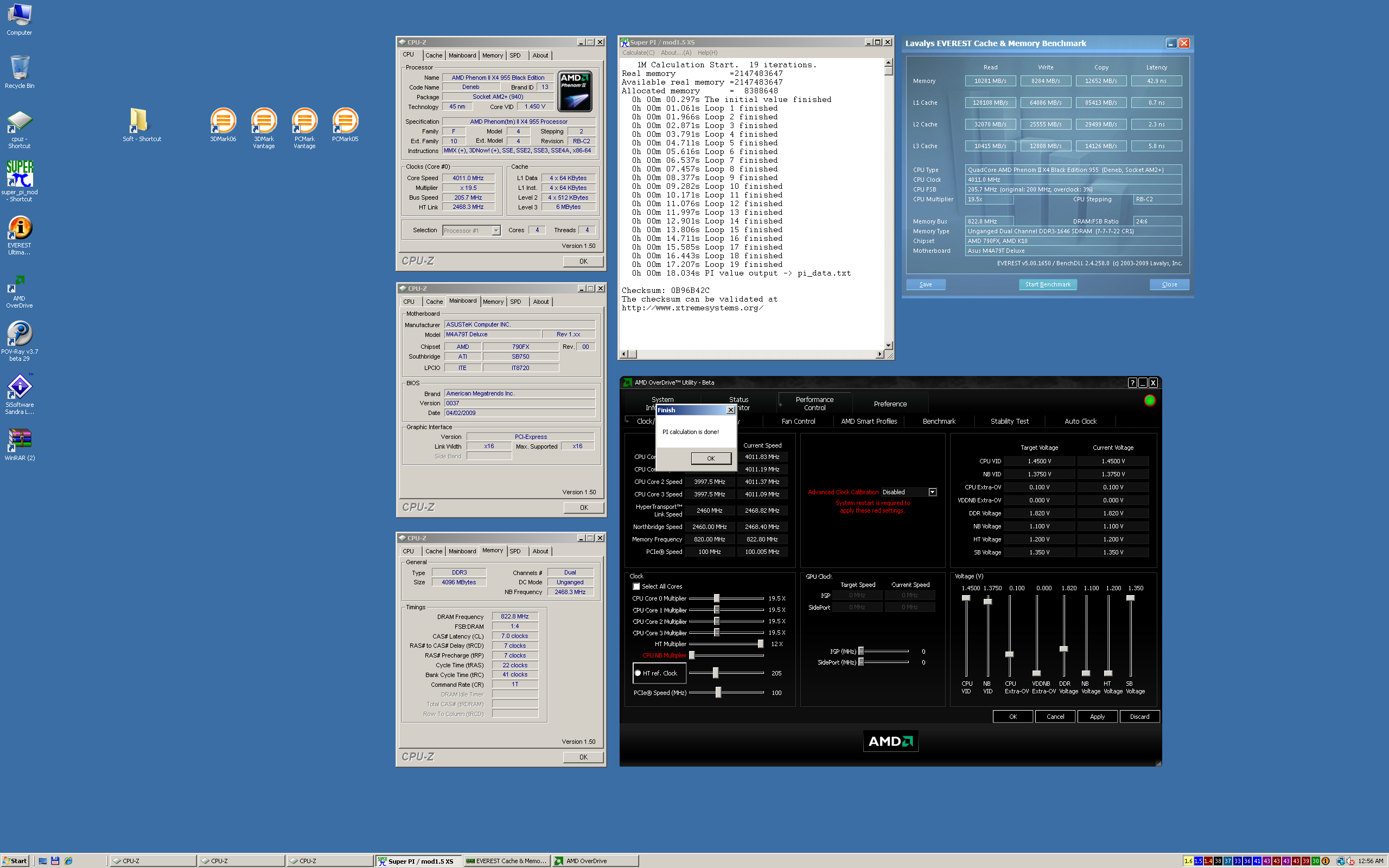Click Discard in AMD OverDrive

pos(1140,717)
